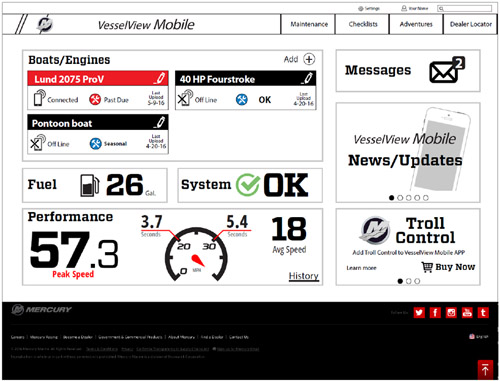Open the VesselView Mobile News/Updates banner

click(x=408, y=152)
